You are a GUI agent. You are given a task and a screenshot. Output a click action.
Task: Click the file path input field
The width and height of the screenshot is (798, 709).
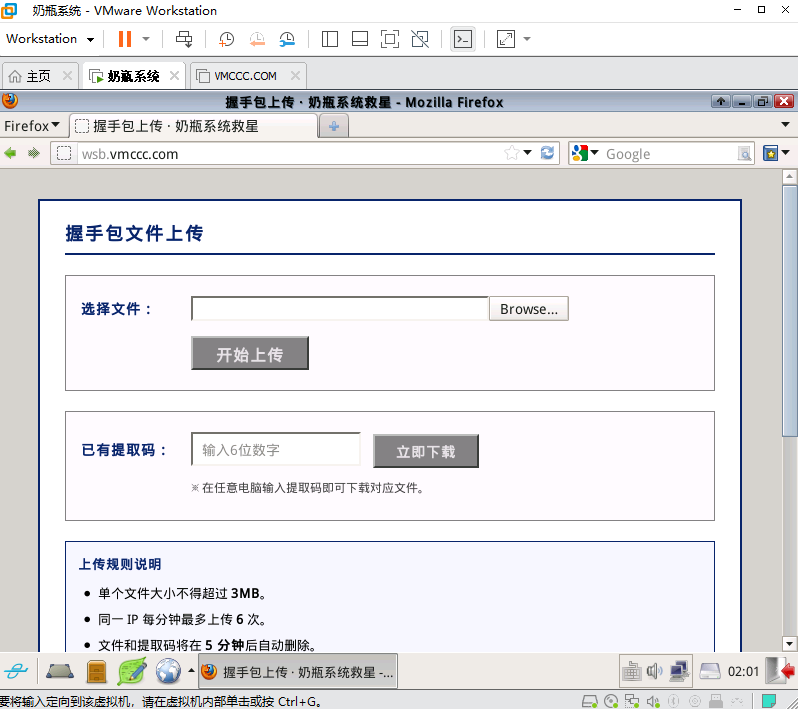tap(340, 309)
